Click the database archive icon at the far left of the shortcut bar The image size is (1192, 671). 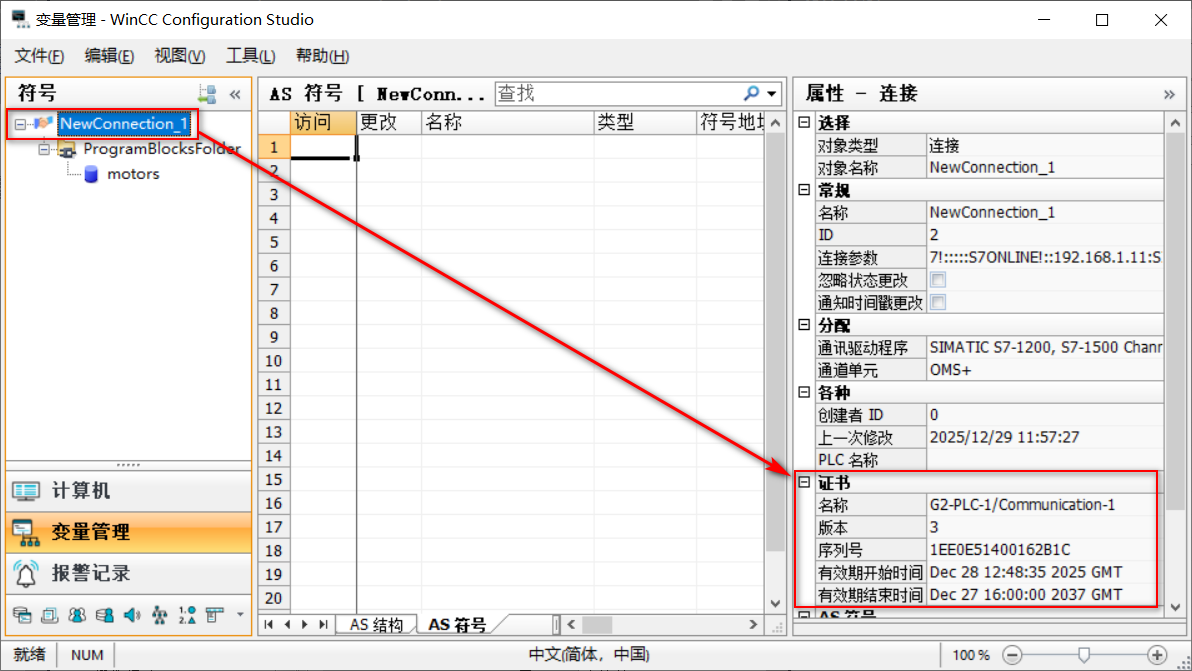22,615
